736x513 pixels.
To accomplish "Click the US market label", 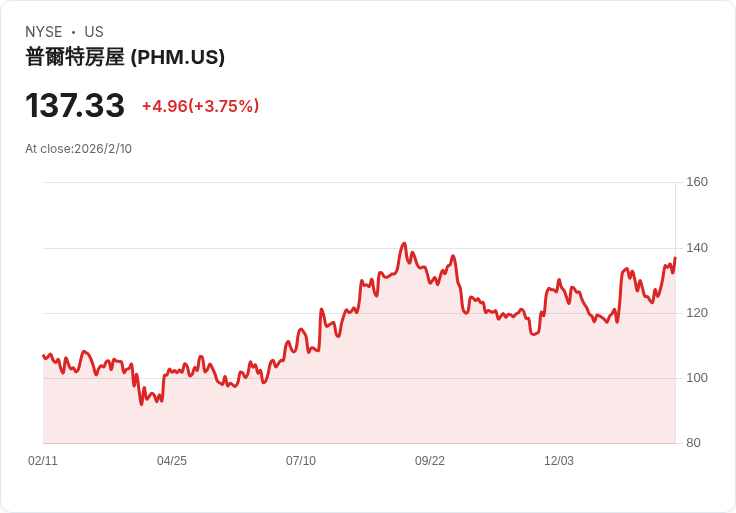I will 94,32.
